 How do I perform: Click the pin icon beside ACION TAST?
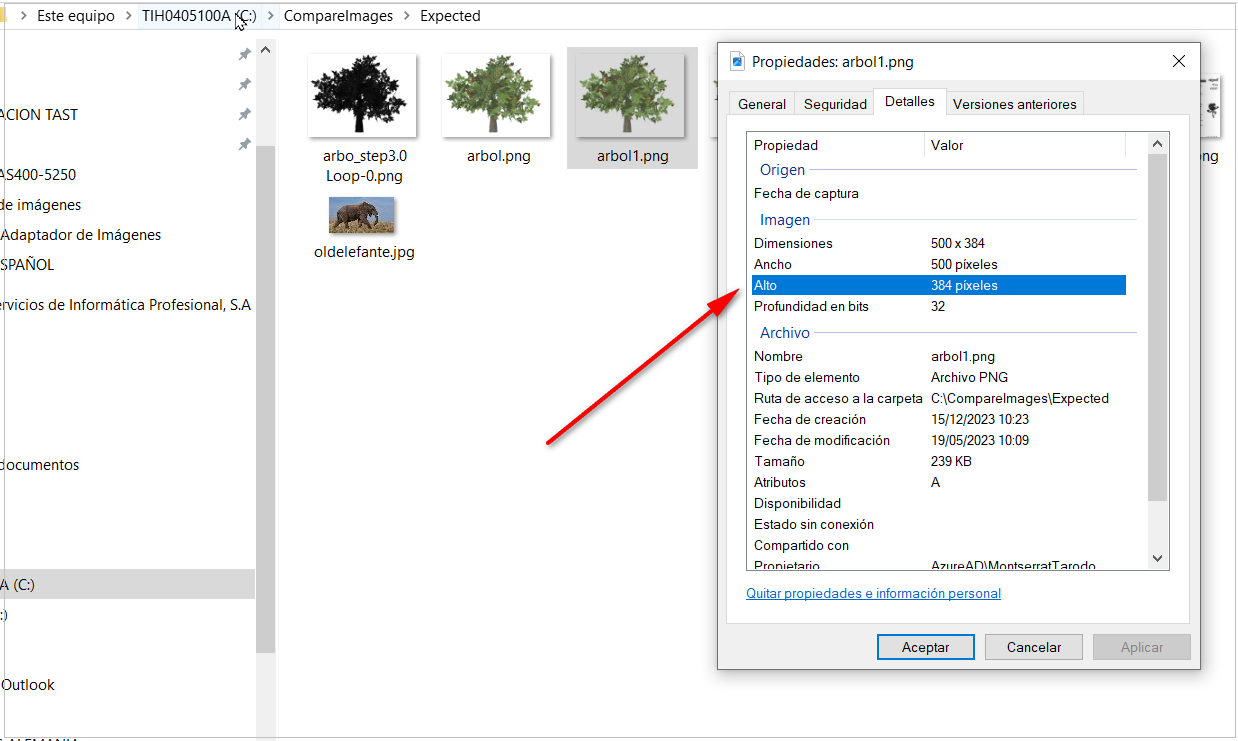244,114
